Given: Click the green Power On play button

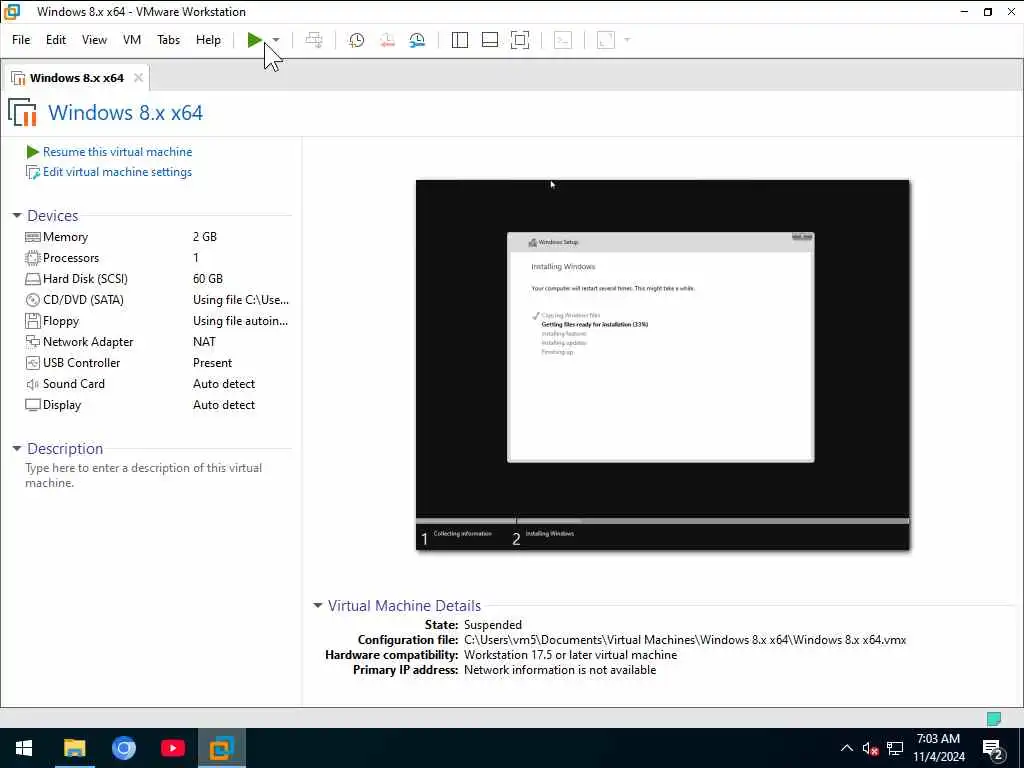Looking at the screenshot, I should click(254, 40).
